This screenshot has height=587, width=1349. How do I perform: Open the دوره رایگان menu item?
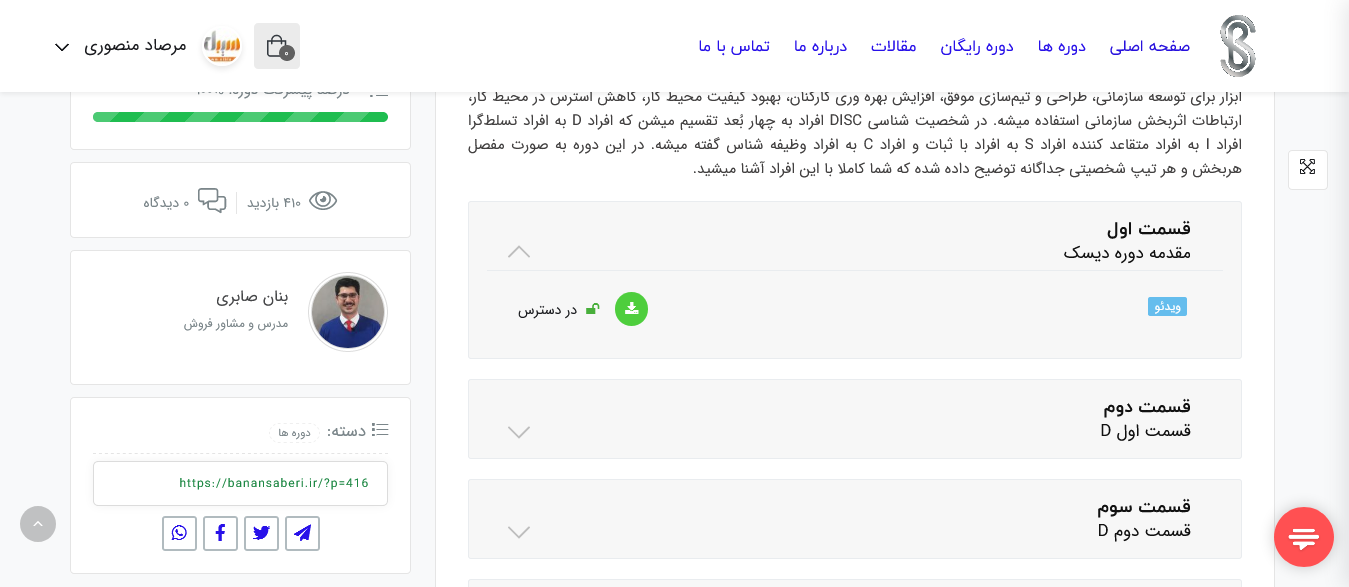[x=975, y=46]
